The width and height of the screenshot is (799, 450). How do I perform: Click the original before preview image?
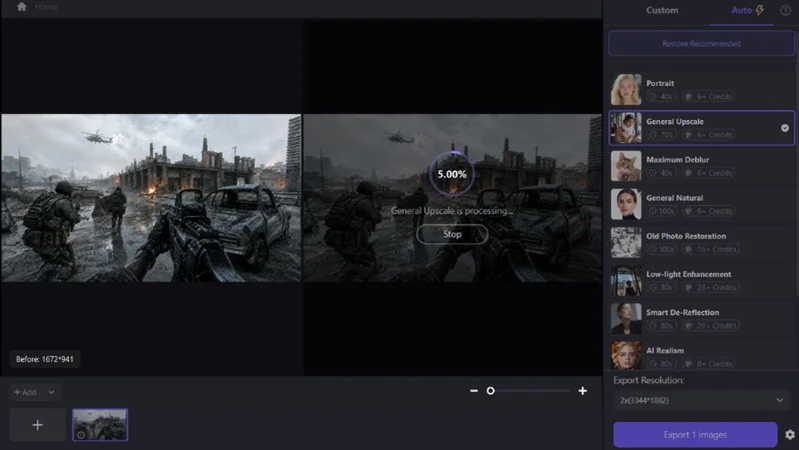pos(151,198)
